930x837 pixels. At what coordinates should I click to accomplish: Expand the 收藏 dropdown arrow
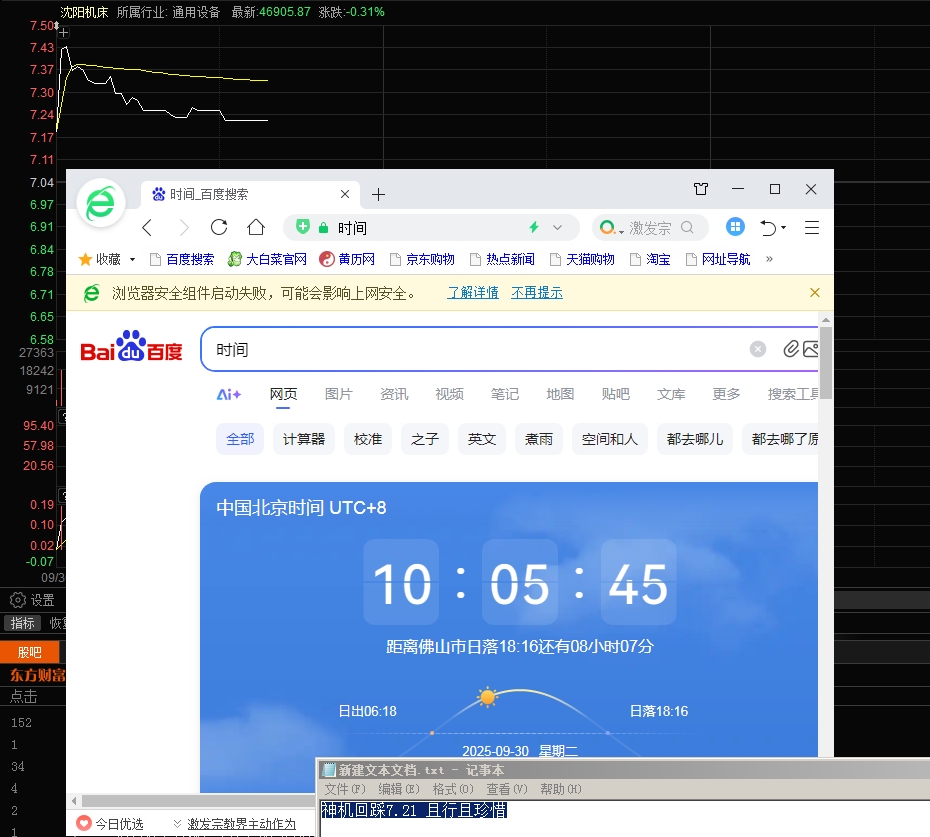coord(132,259)
